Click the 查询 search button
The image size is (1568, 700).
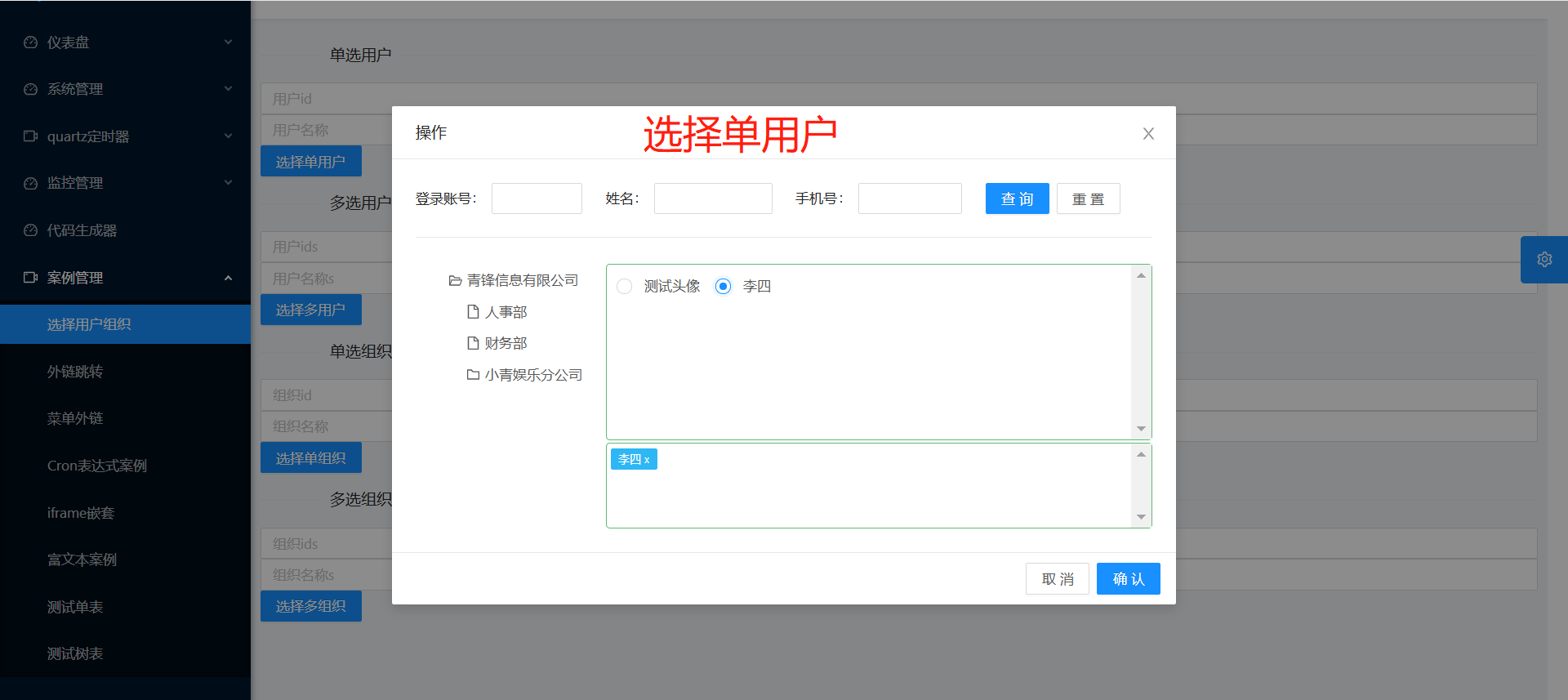1017,198
